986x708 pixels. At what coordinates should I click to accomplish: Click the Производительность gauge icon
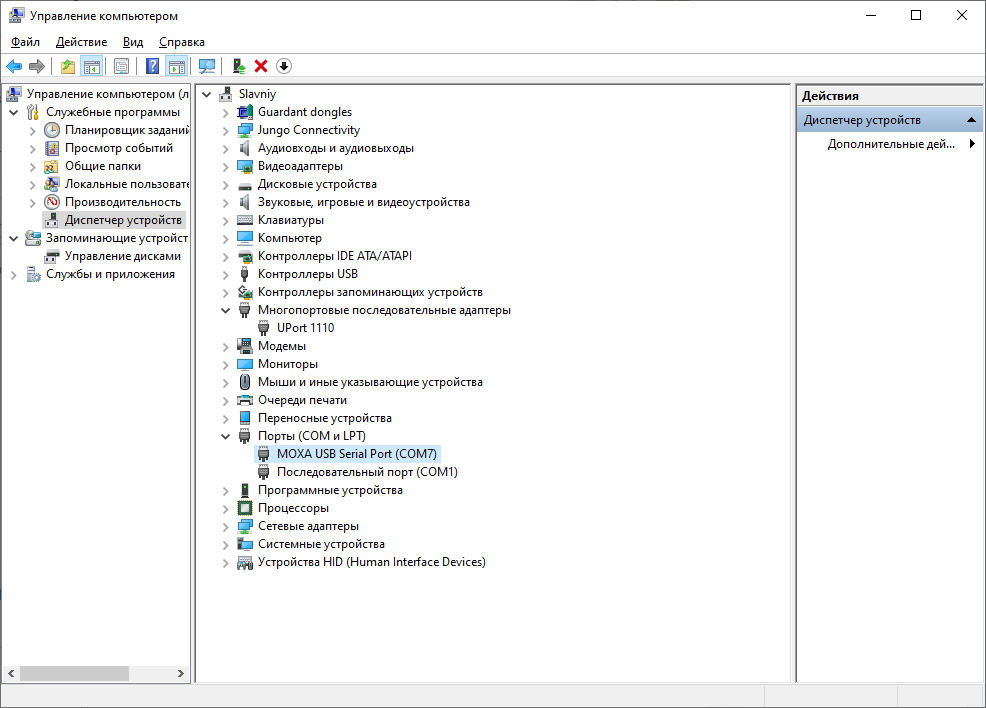click(x=52, y=202)
